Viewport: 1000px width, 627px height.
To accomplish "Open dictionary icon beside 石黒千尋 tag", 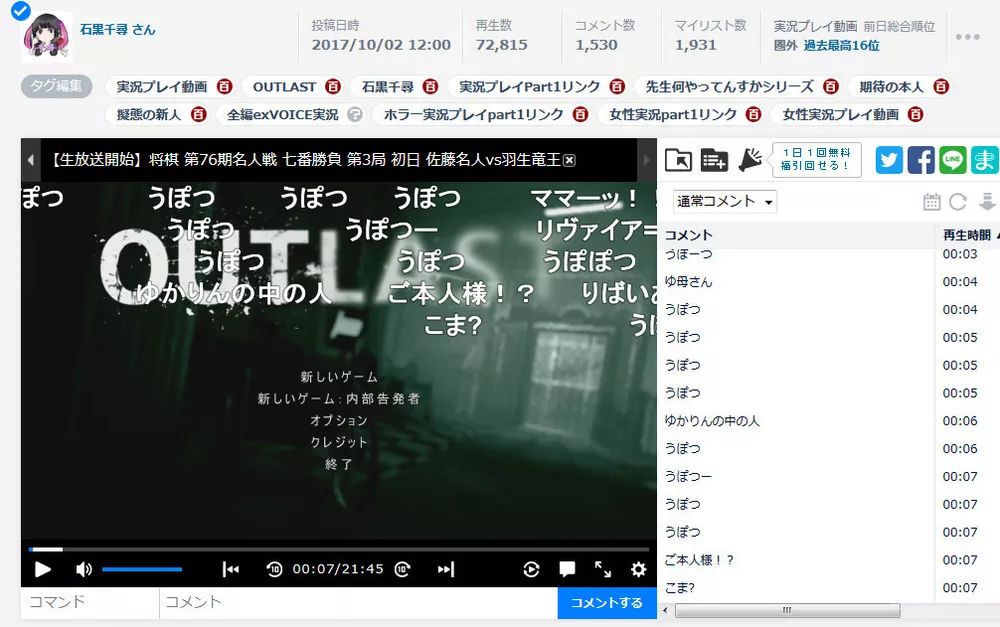I will pyautogui.click(x=430, y=86).
